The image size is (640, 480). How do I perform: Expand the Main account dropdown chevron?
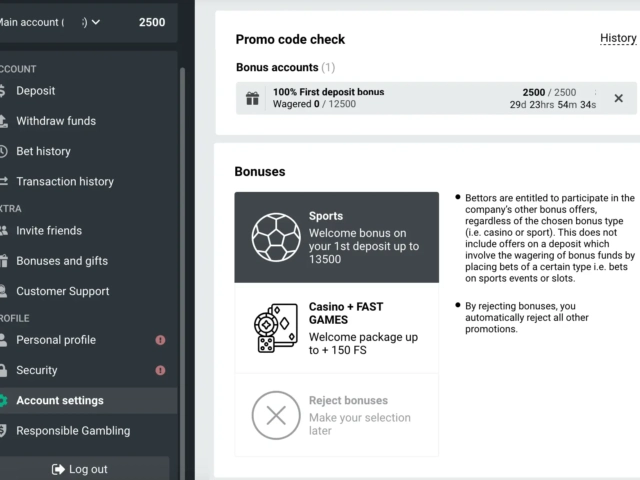click(96, 22)
